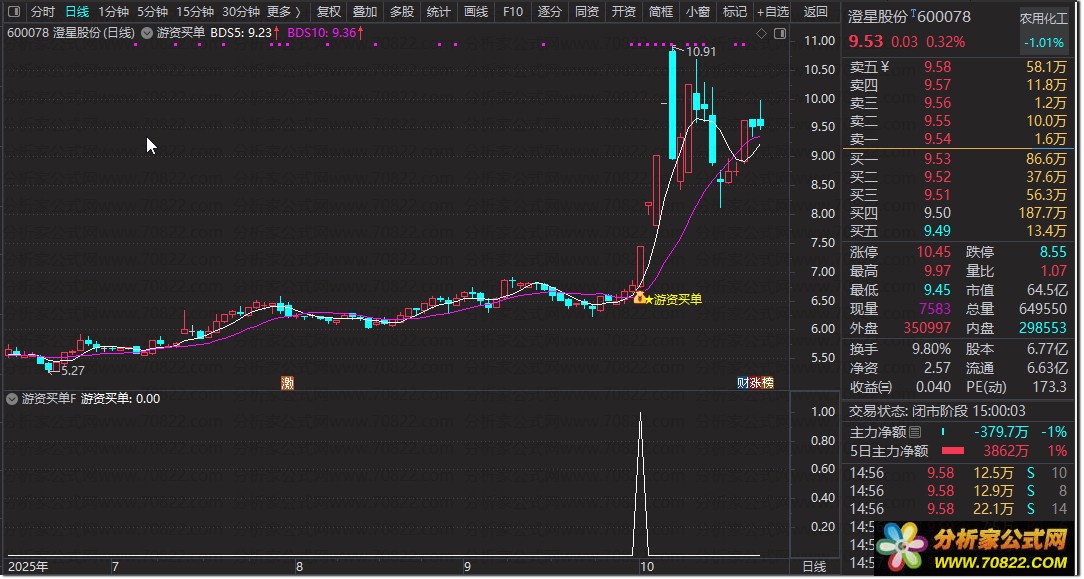Switch to 1分钟 period
The image size is (1084, 579).
tap(113, 12)
